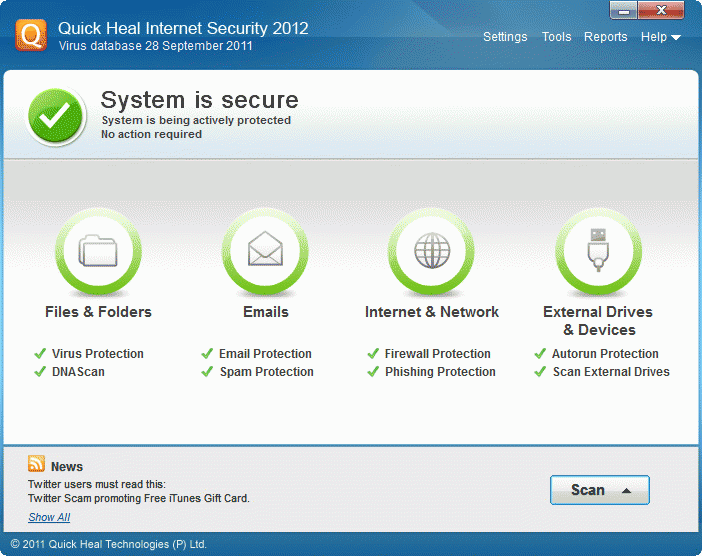Click the Email Protection green checkmark

pos(207,354)
